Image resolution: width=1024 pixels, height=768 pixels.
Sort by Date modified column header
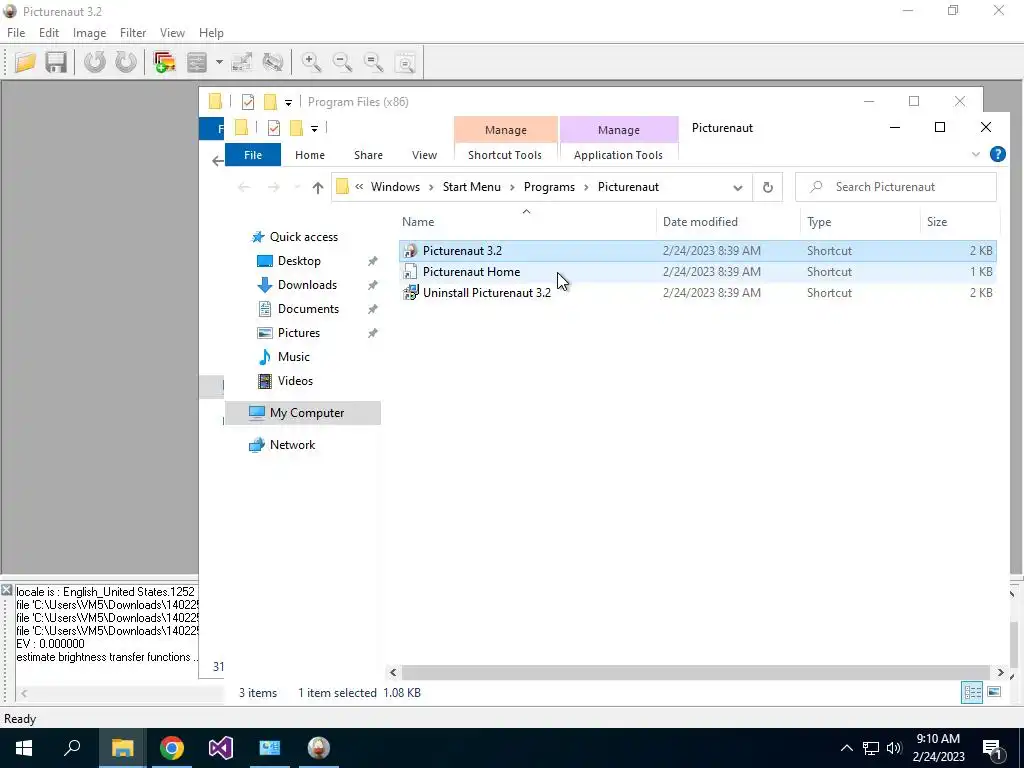point(728,221)
